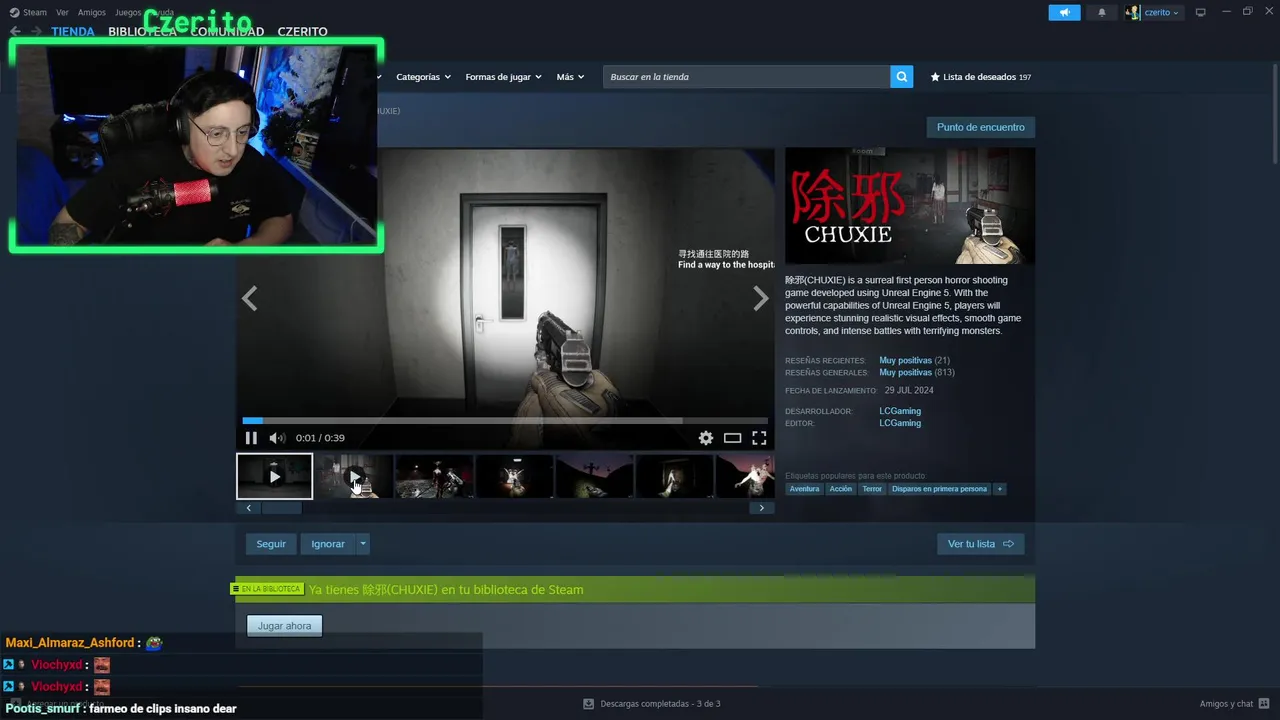
Task: Select the Disparos en primera persona tag
Action: 939,489
